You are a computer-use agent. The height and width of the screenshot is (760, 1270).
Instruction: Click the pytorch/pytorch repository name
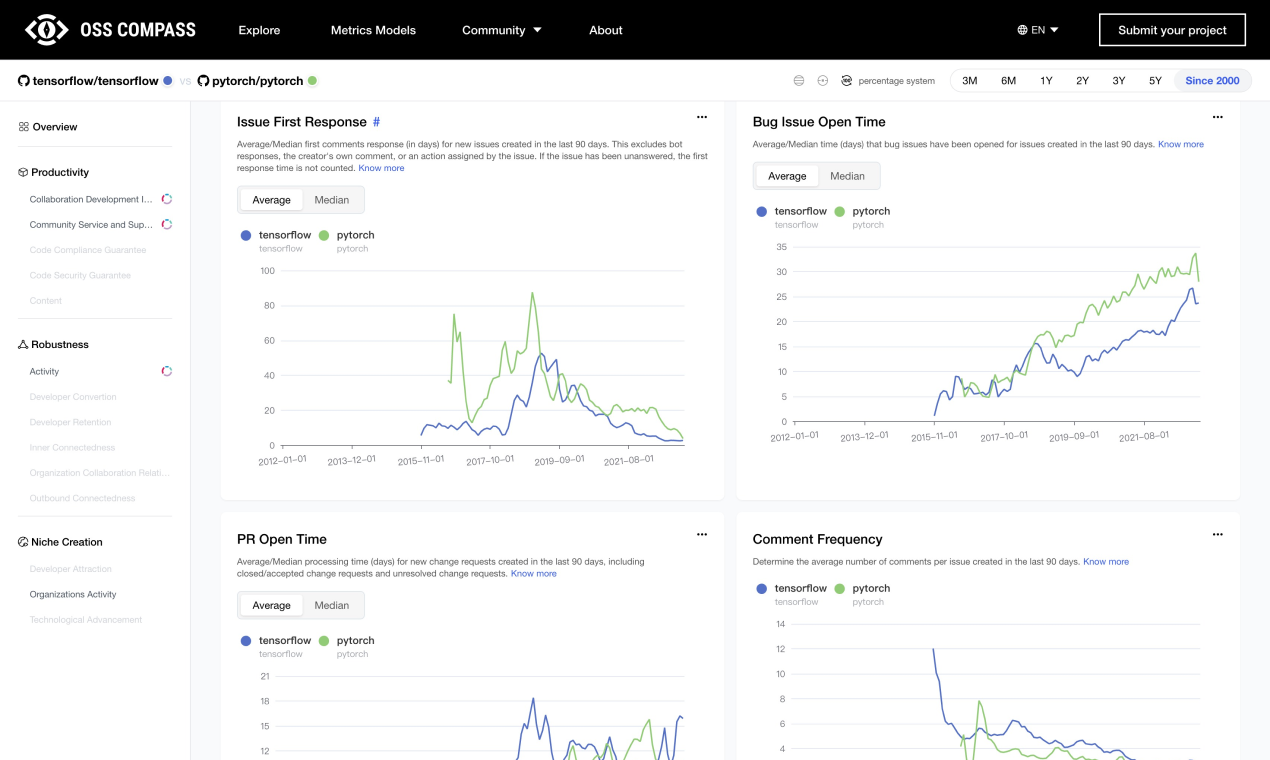pyautogui.click(x=257, y=81)
